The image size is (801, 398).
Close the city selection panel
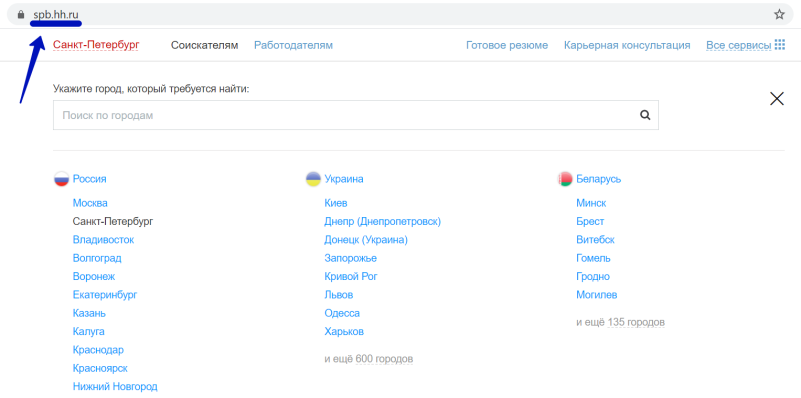click(776, 99)
